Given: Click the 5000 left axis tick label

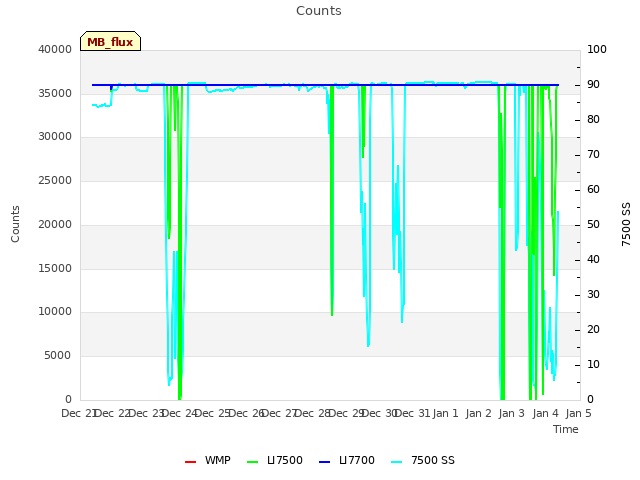Looking at the screenshot, I should coord(58,356).
